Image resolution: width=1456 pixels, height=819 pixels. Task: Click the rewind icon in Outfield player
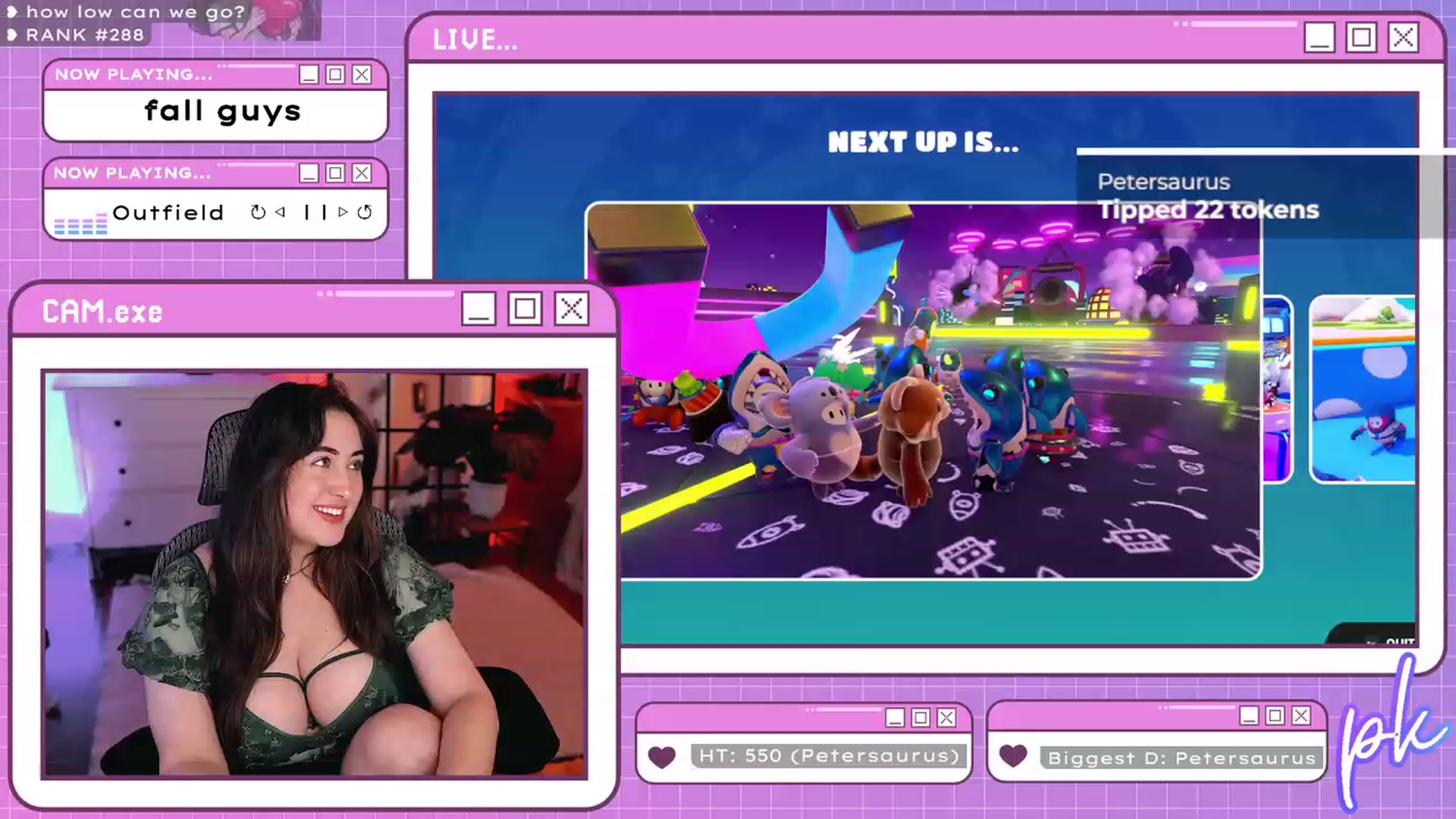(x=258, y=212)
